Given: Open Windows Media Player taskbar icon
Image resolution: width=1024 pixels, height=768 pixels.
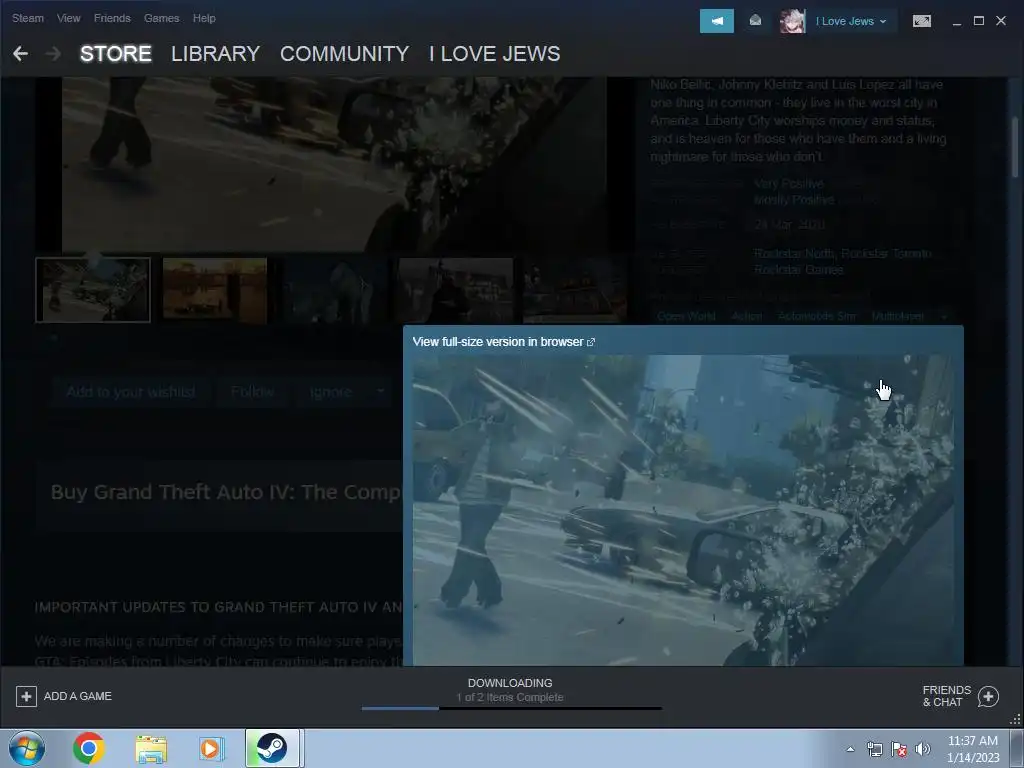Looking at the screenshot, I should pyautogui.click(x=211, y=748).
